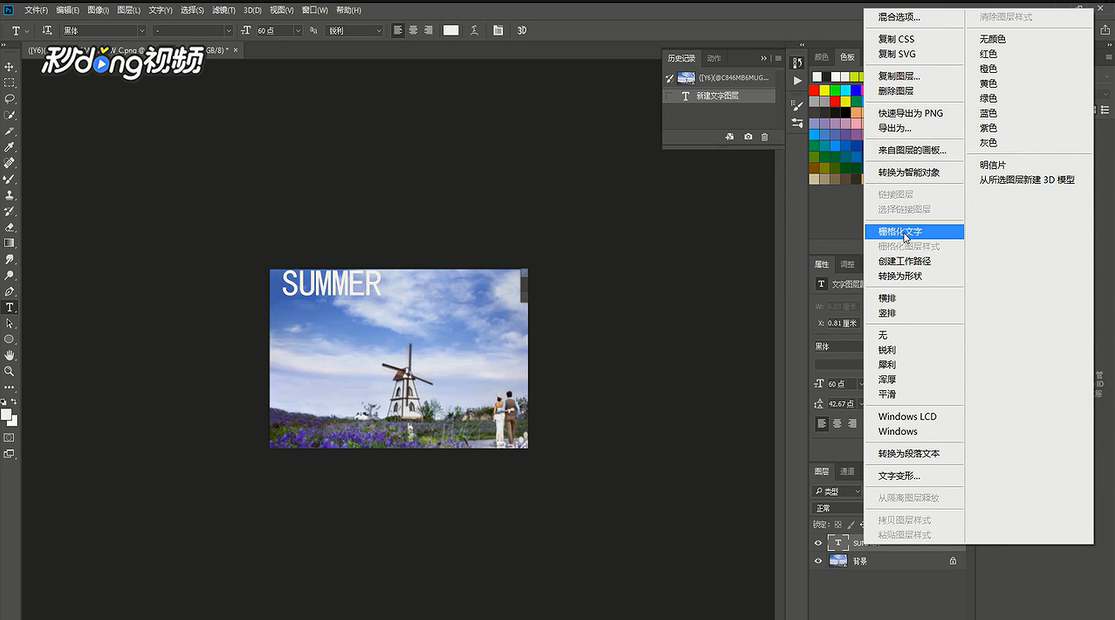Open brush settings icon in dock
The image size is (1115, 620).
797,106
